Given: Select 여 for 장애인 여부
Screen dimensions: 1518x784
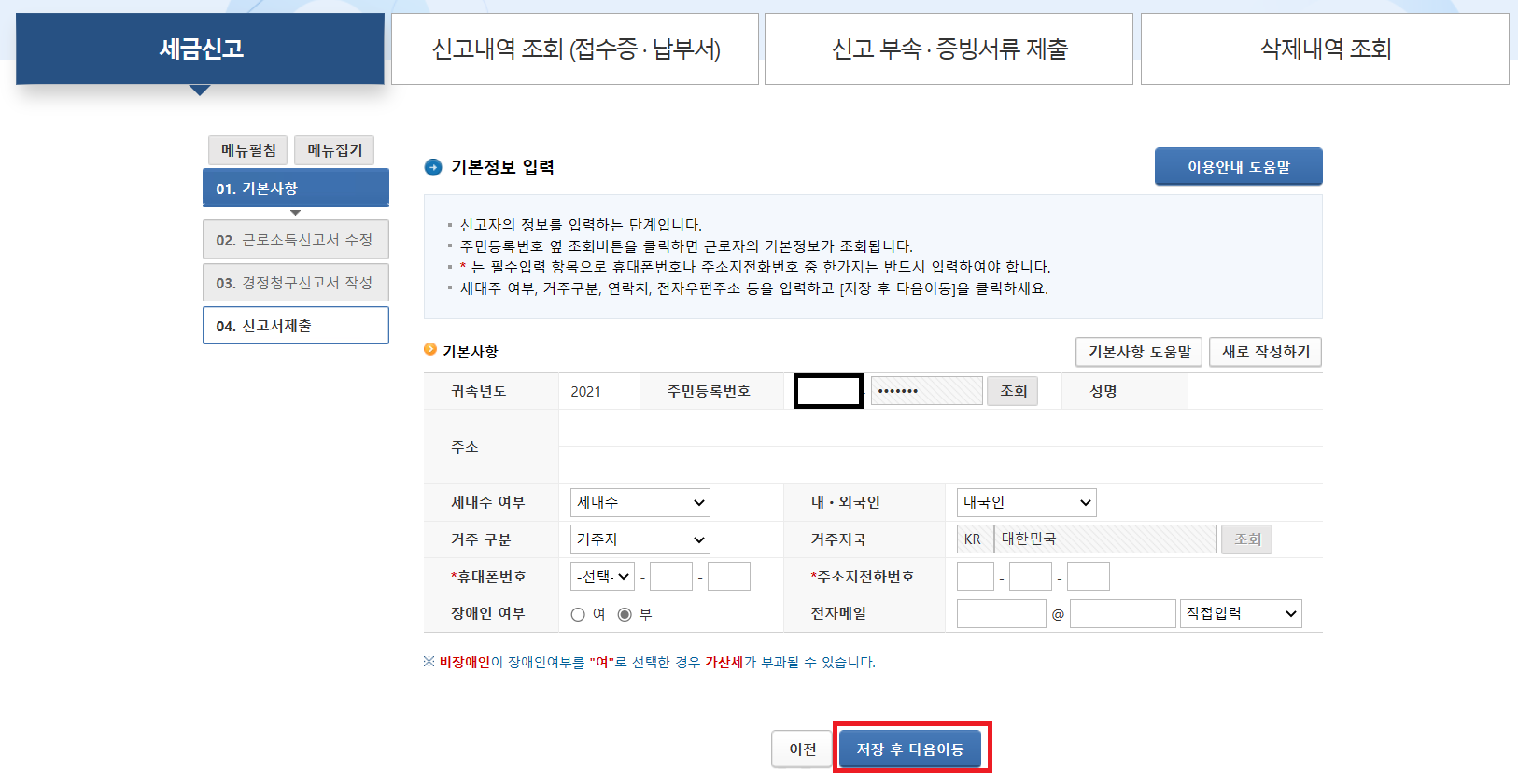Looking at the screenshot, I should pos(578,614).
